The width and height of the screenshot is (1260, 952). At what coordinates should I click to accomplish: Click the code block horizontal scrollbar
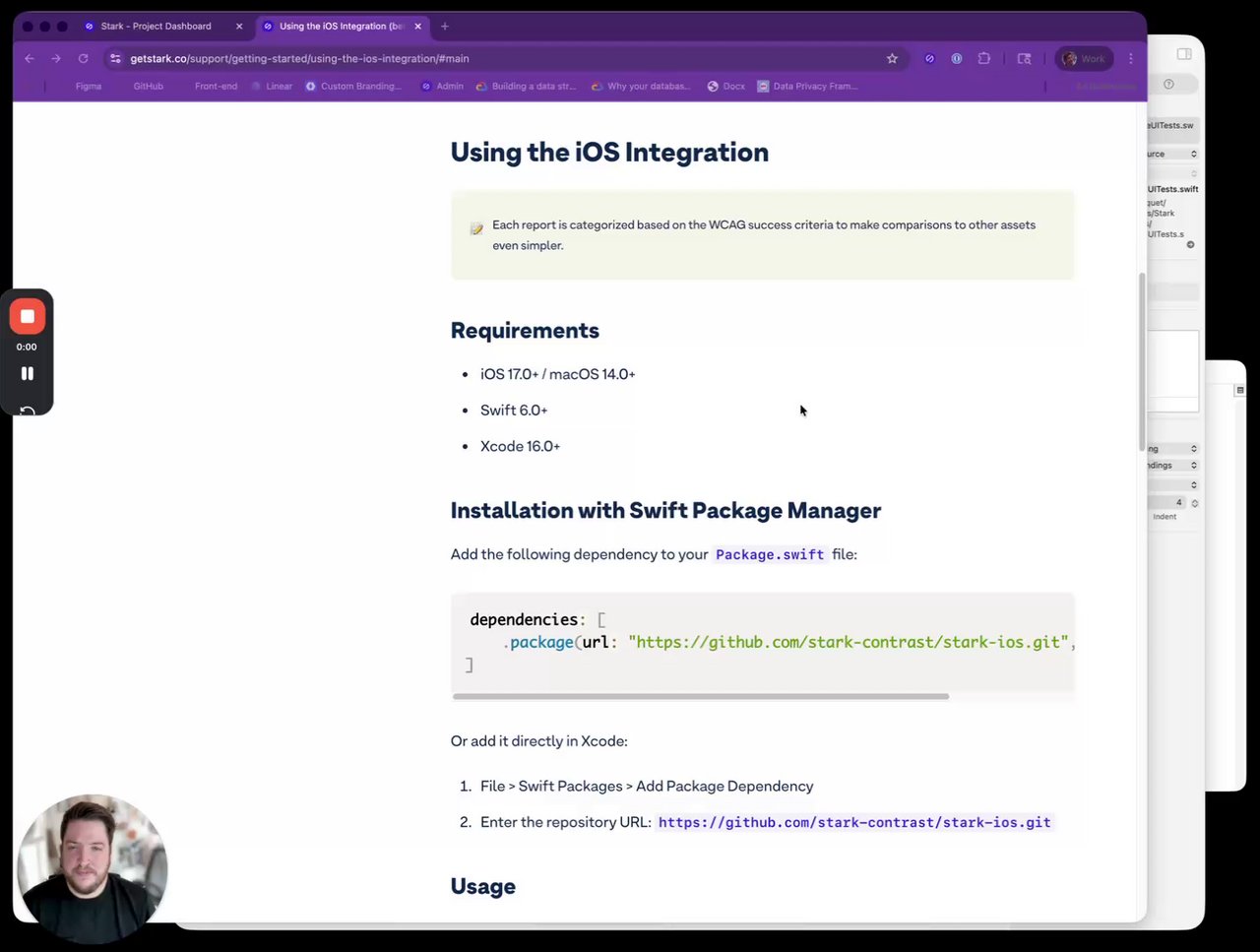pyautogui.click(x=701, y=696)
